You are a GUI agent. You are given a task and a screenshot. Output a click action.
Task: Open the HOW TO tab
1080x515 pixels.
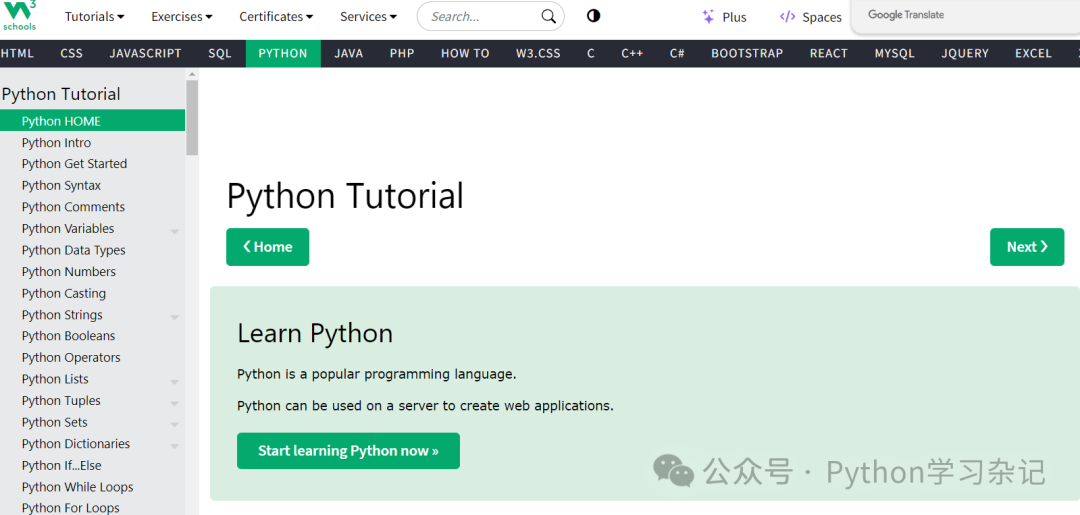(x=465, y=53)
